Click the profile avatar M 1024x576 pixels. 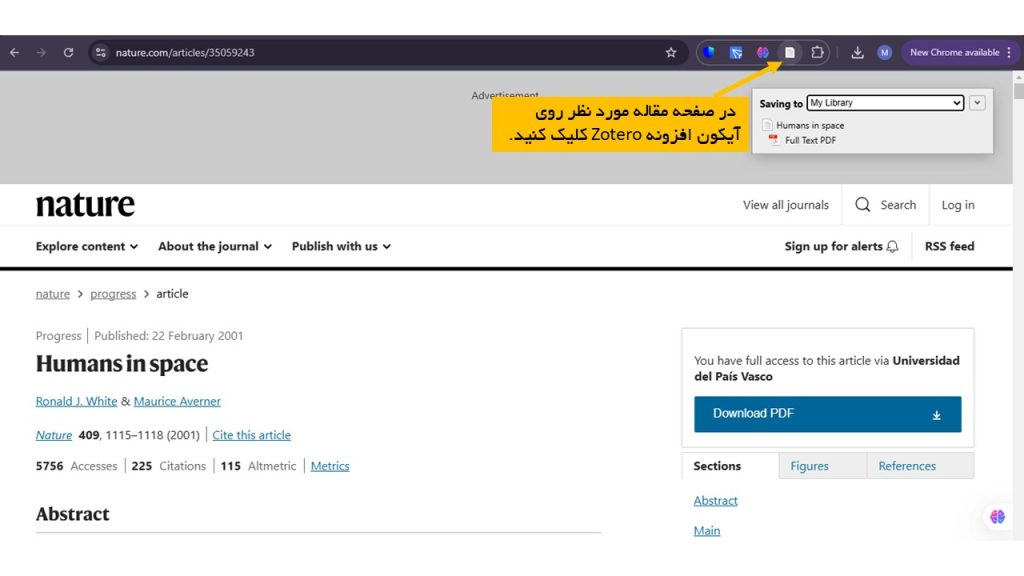tap(884, 52)
